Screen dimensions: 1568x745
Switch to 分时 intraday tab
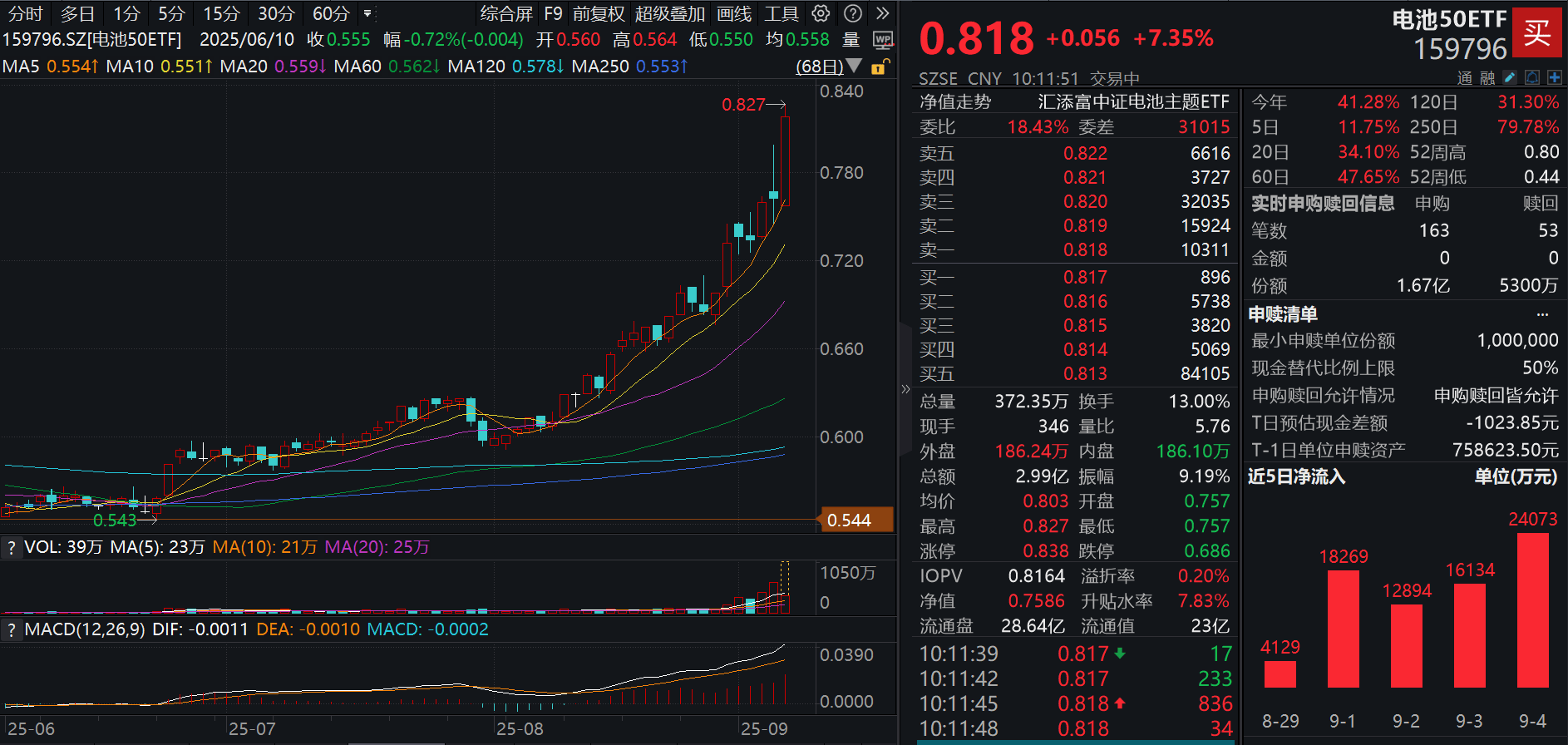tap(25, 14)
